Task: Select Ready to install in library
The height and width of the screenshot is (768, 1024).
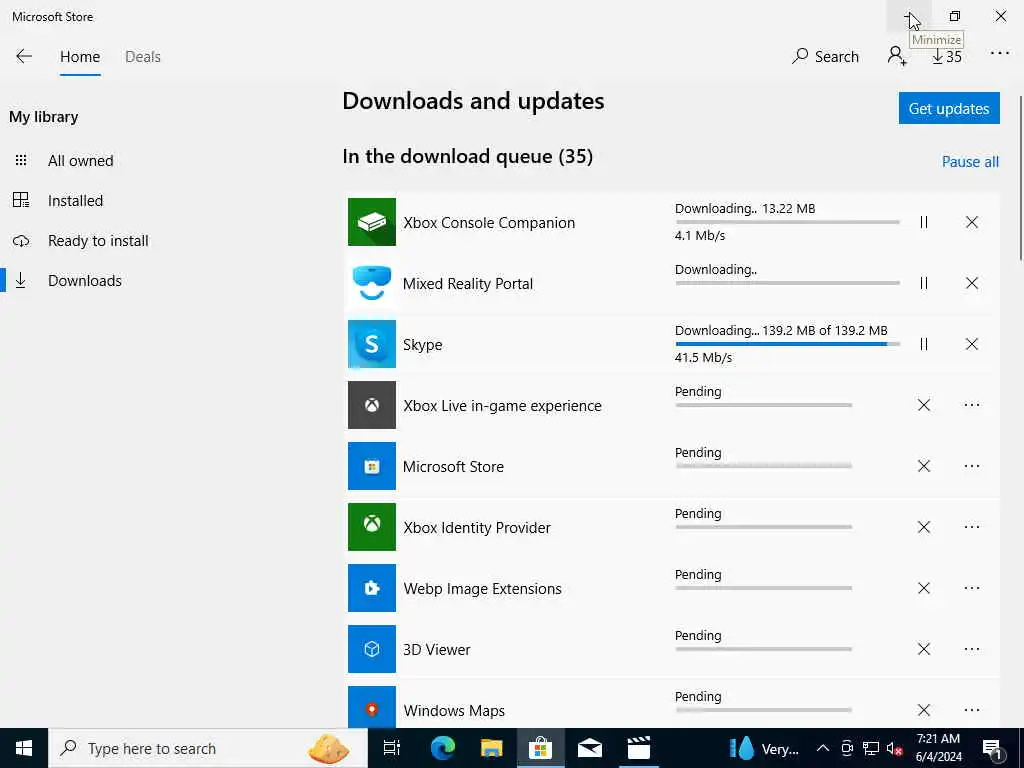Action: 98,240
